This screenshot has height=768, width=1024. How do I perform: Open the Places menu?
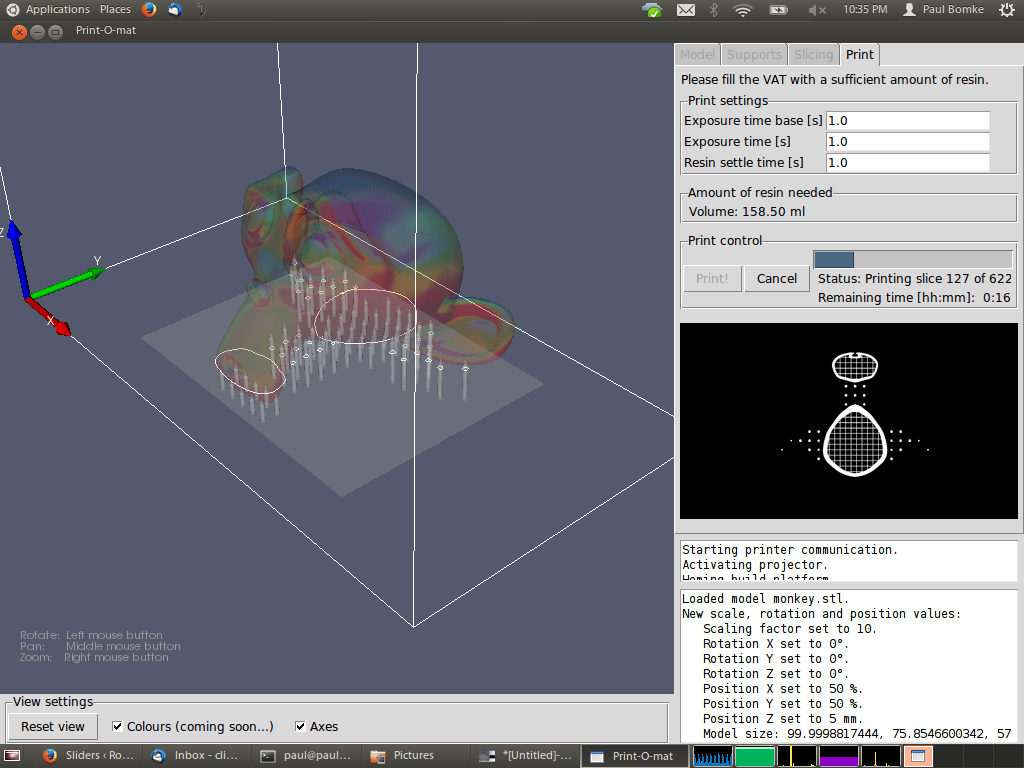point(115,9)
